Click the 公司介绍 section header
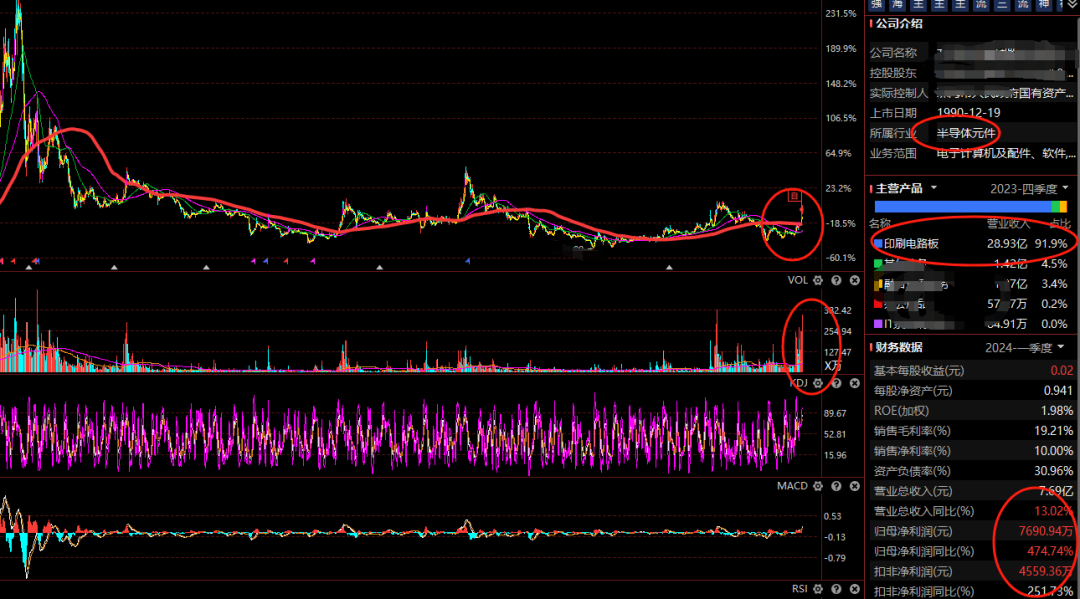The width and height of the screenshot is (1080, 599). pyautogui.click(x=899, y=23)
